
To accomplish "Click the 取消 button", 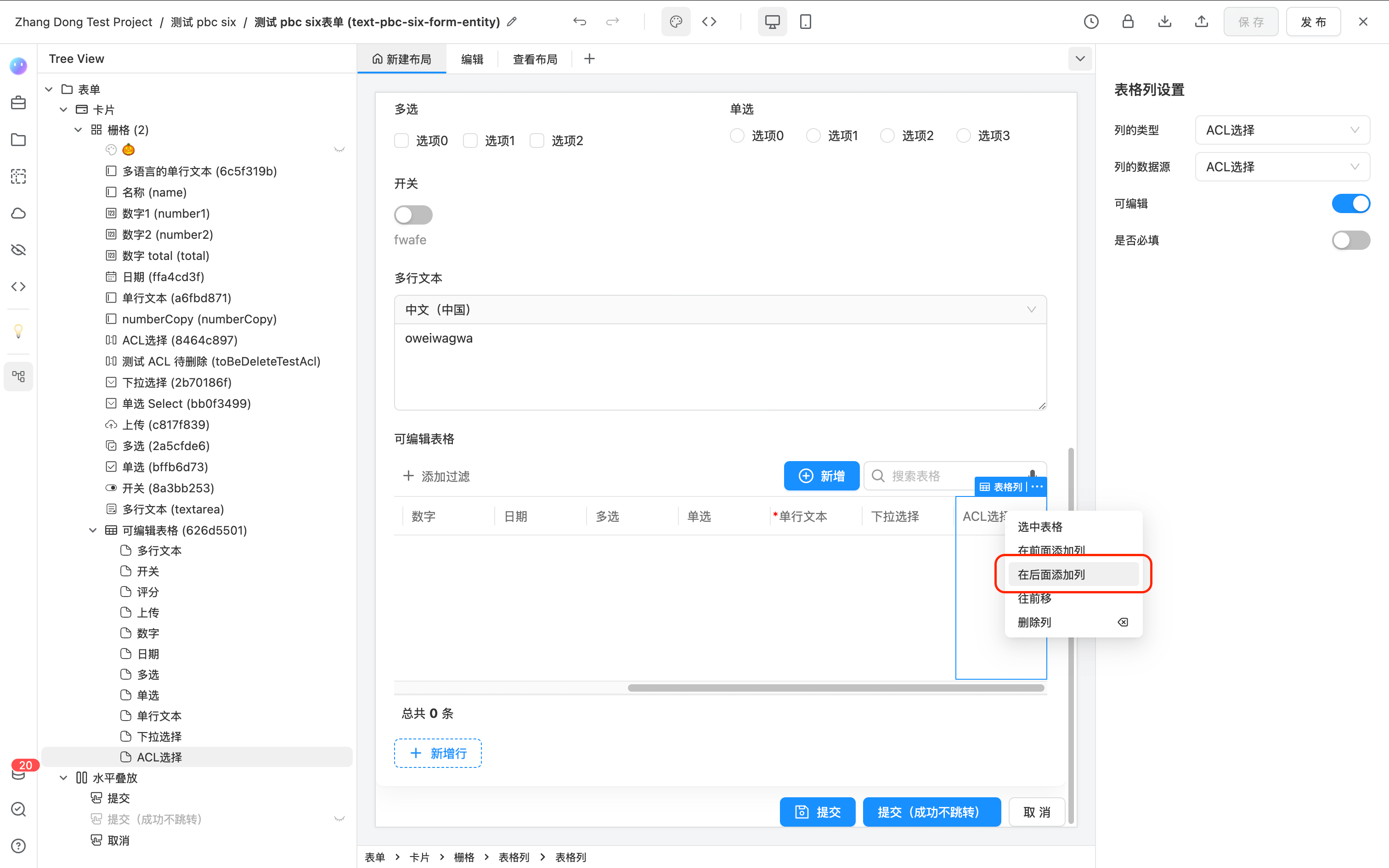I will pyautogui.click(x=1037, y=812).
